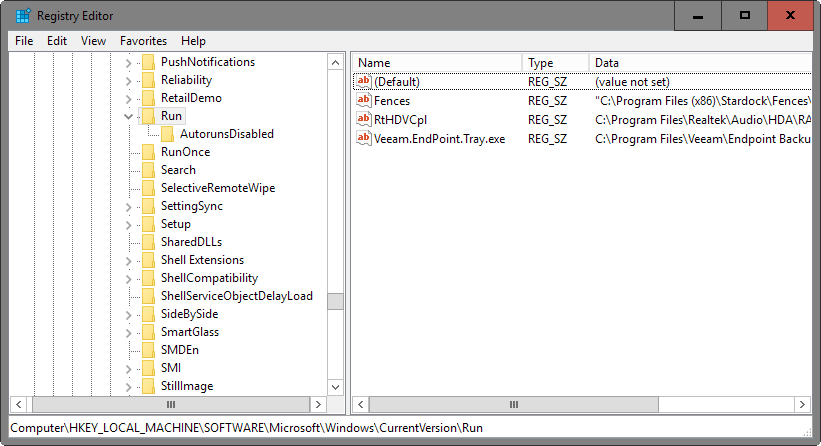Open the Edit menu

click(57, 41)
